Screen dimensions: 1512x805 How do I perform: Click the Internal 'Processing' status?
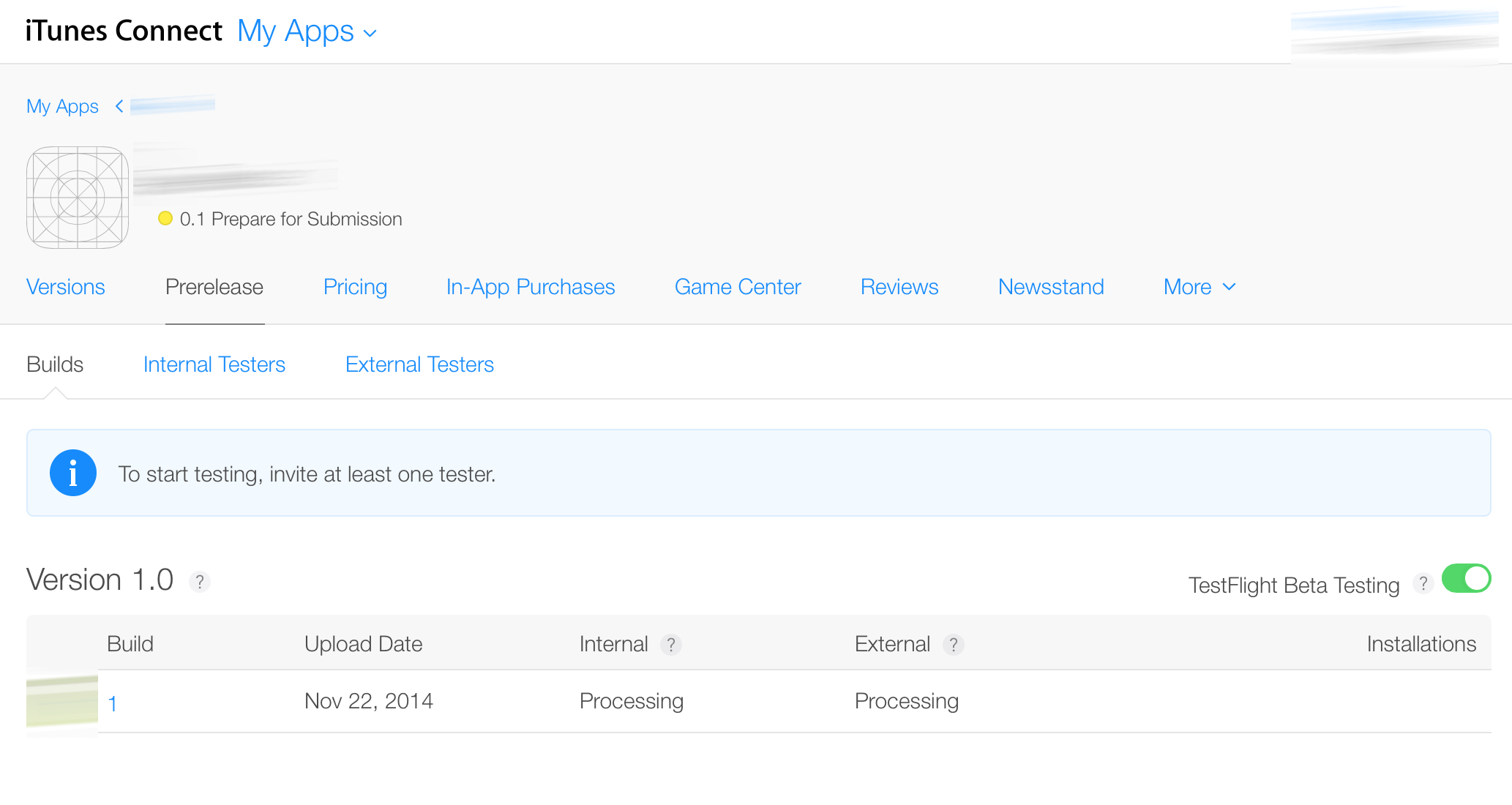coord(632,701)
